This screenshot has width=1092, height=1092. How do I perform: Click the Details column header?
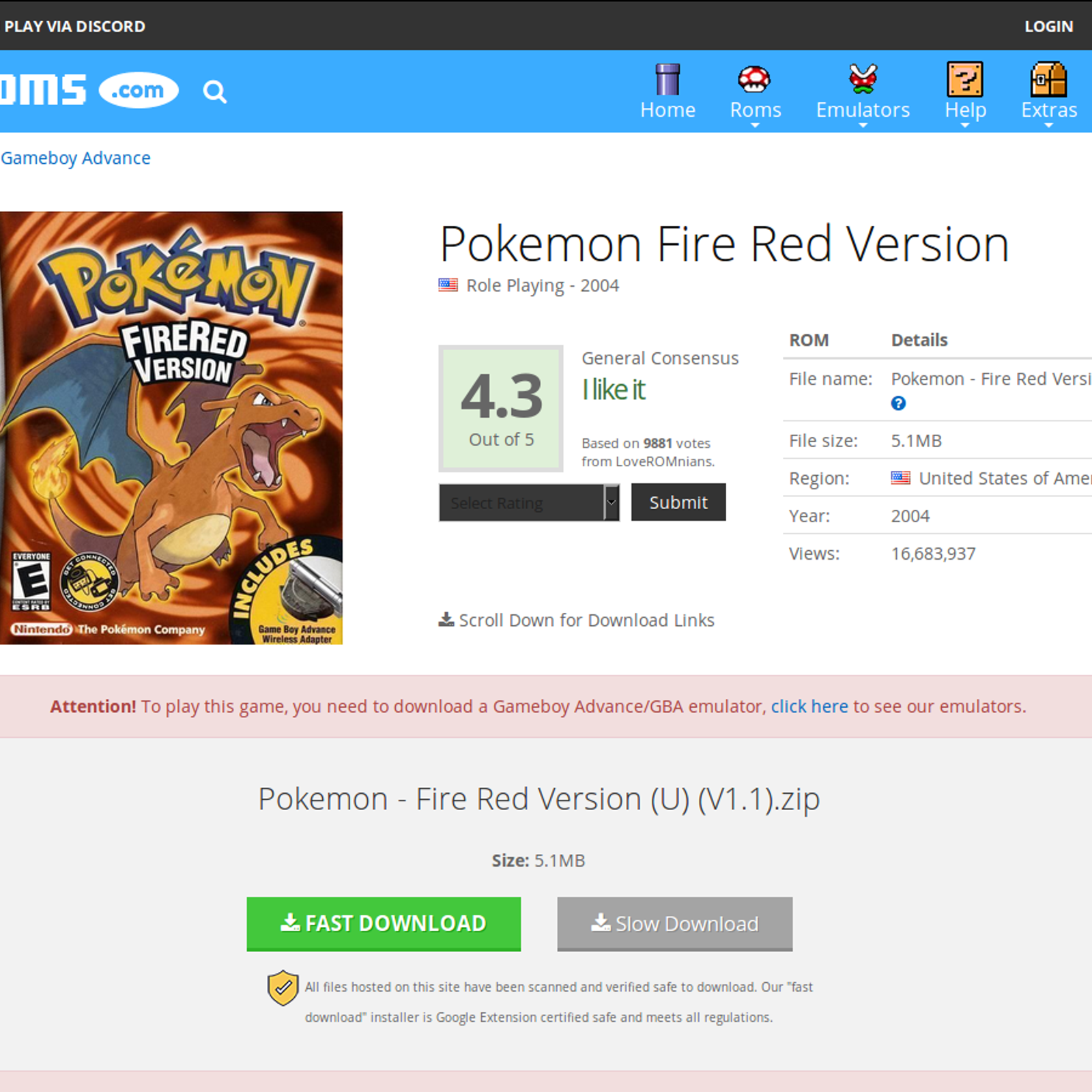click(919, 340)
